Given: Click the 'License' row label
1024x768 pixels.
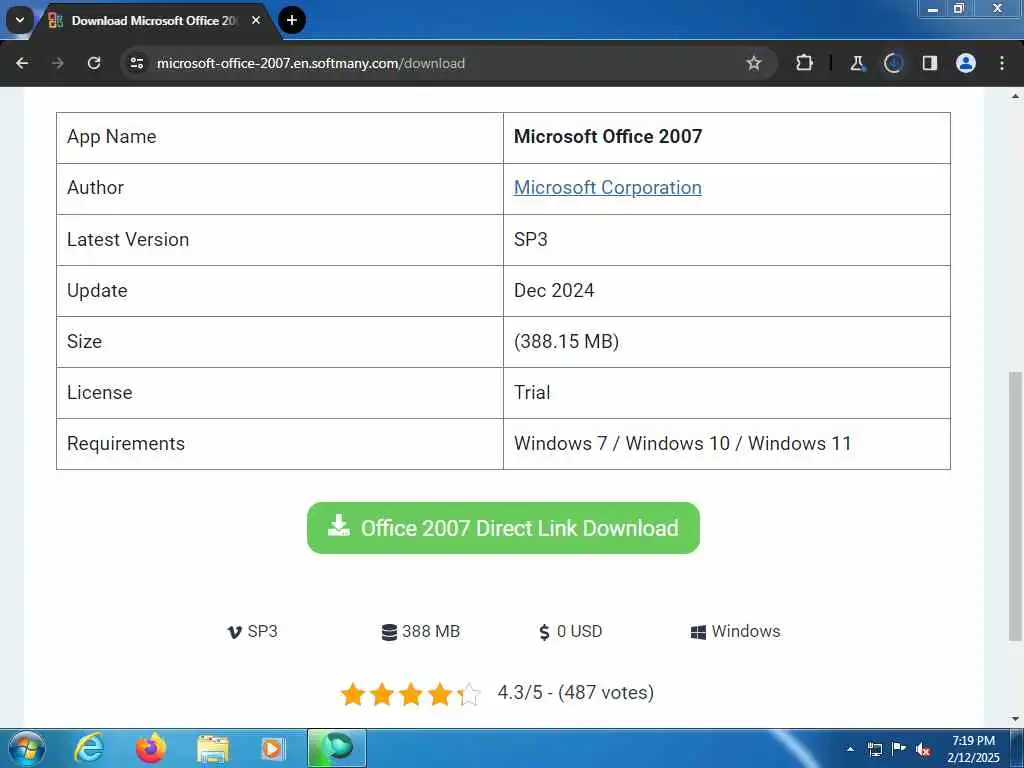Looking at the screenshot, I should pos(100,392).
